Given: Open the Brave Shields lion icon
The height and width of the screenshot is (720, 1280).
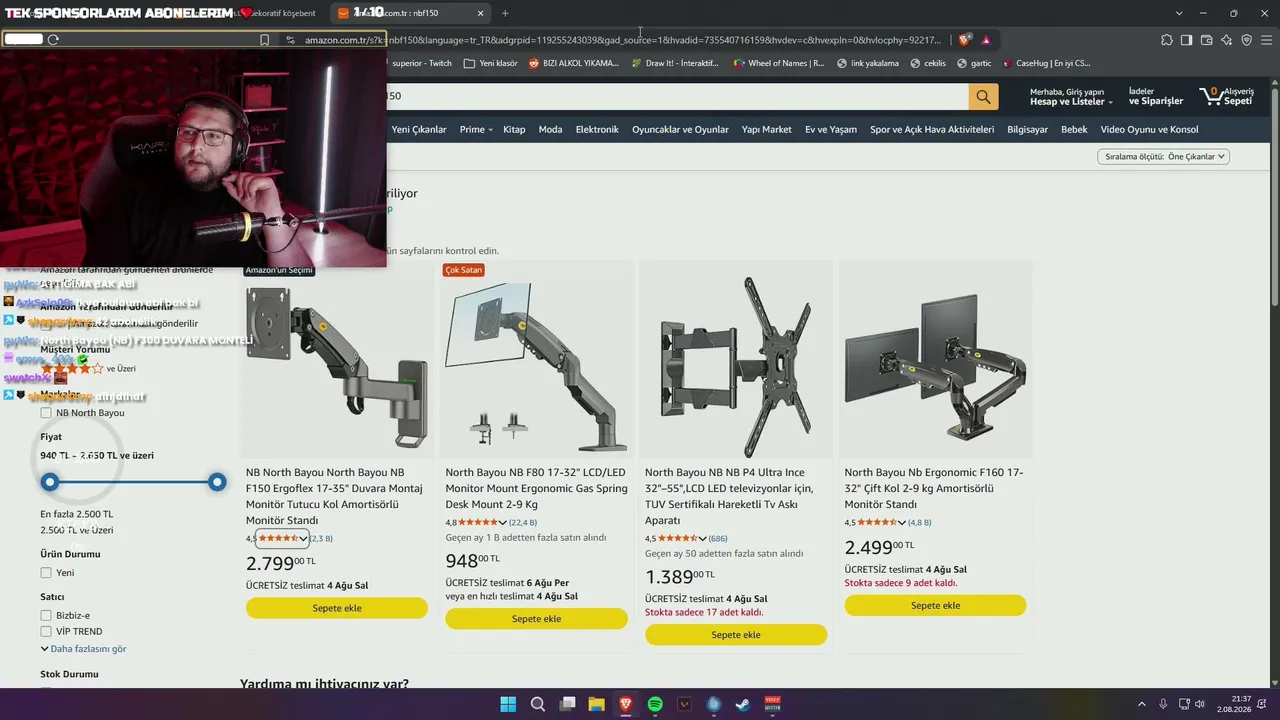Looking at the screenshot, I should click(x=964, y=40).
